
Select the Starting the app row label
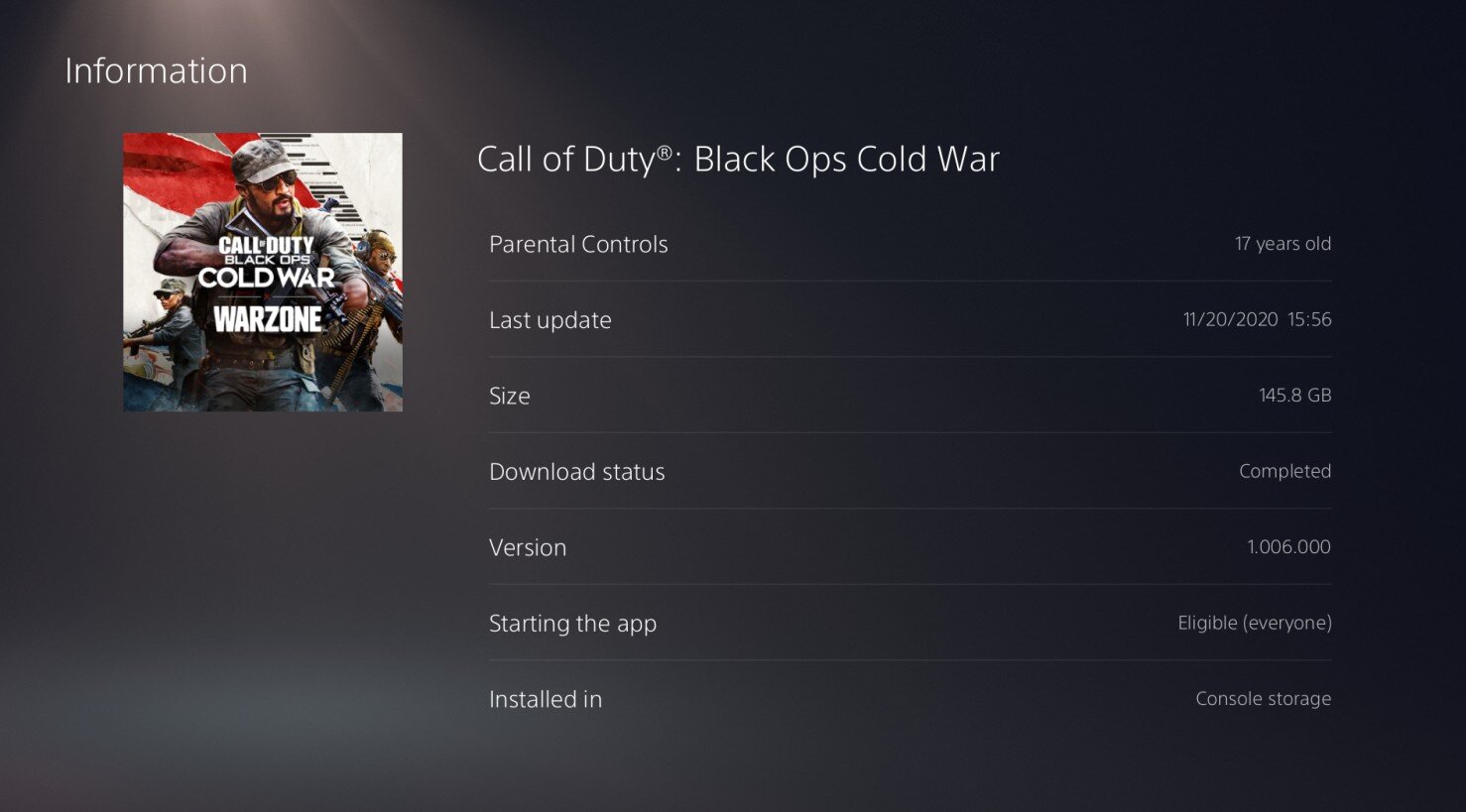coord(572,624)
